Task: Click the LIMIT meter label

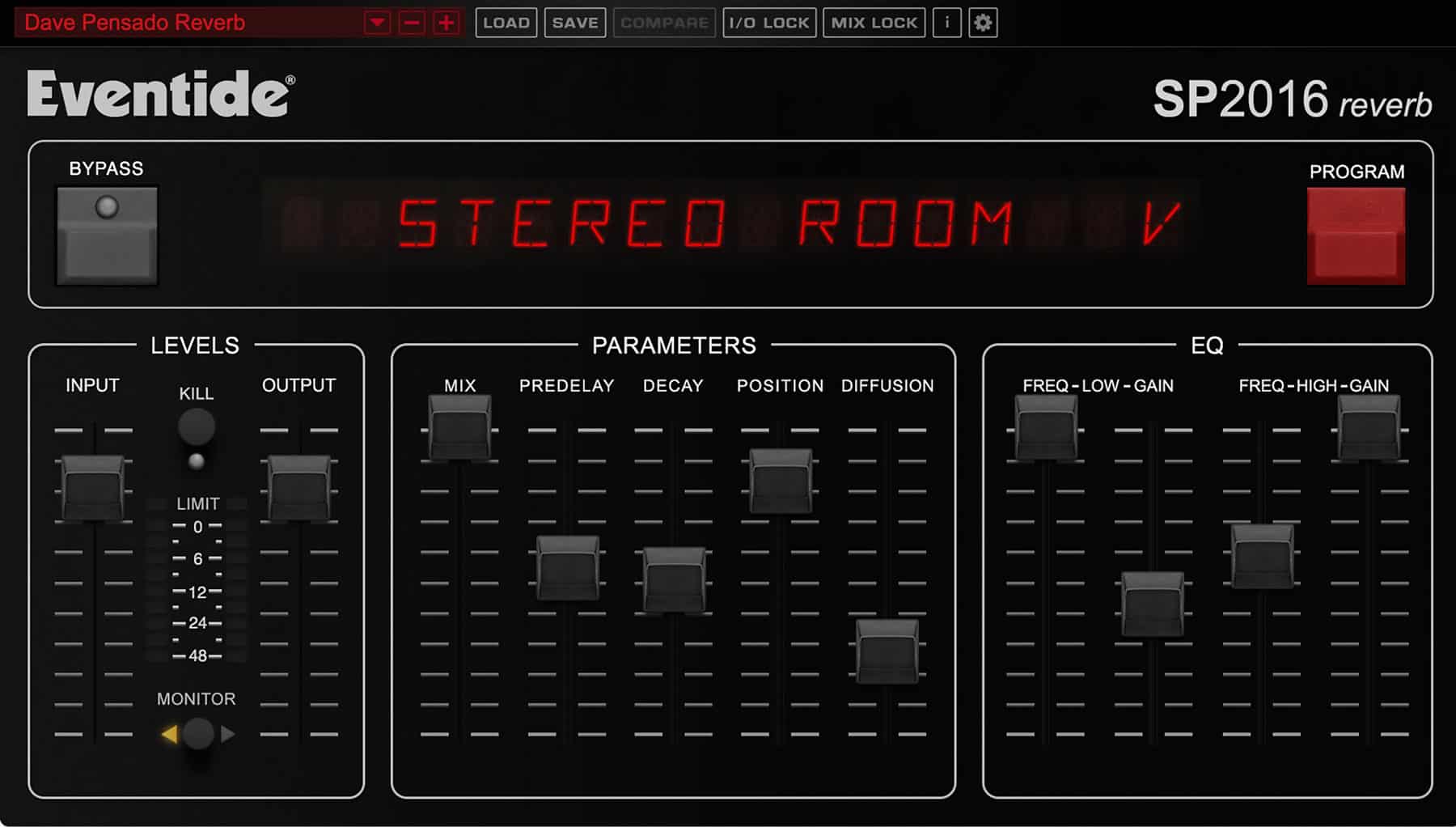Action: point(198,504)
